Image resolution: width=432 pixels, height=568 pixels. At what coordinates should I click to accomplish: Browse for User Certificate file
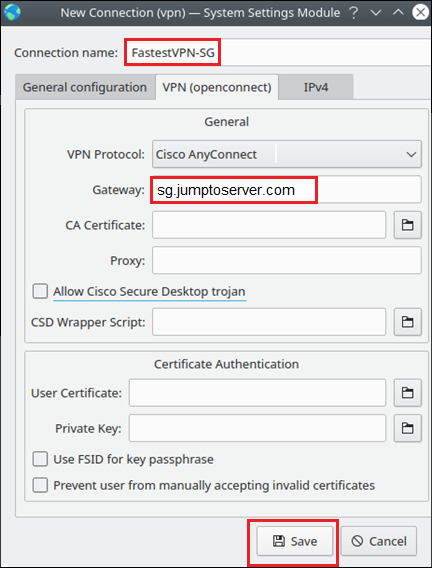[x=408, y=393]
